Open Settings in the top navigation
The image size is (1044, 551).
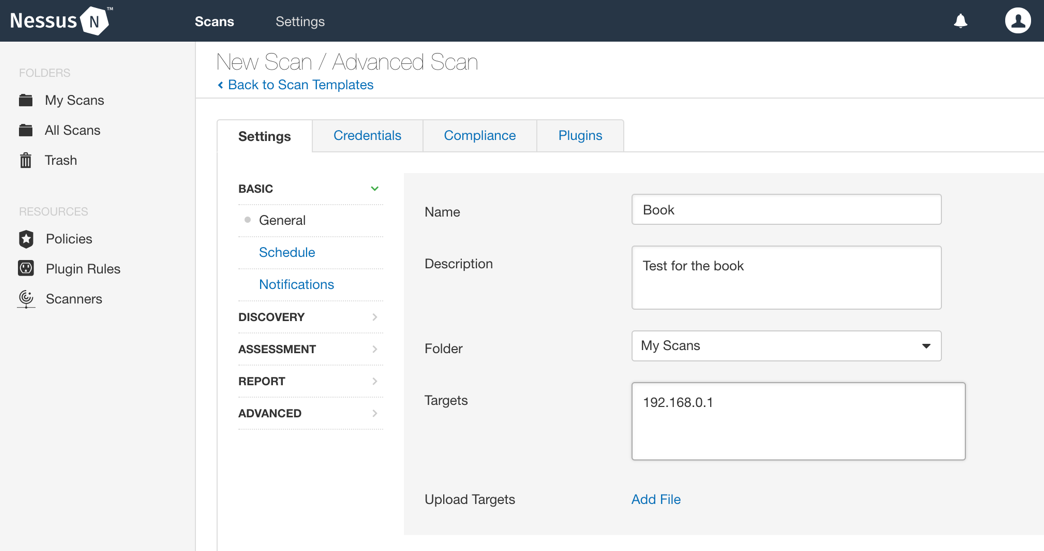(300, 21)
